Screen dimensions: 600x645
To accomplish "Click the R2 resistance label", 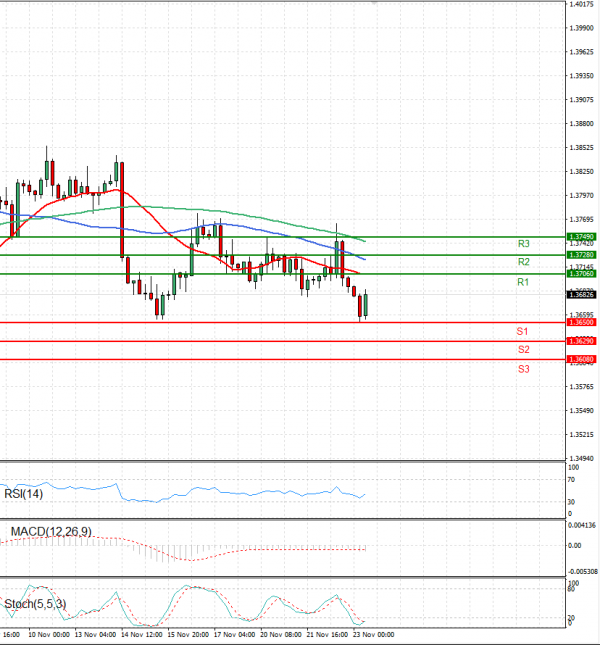I will tap(523, 262).
